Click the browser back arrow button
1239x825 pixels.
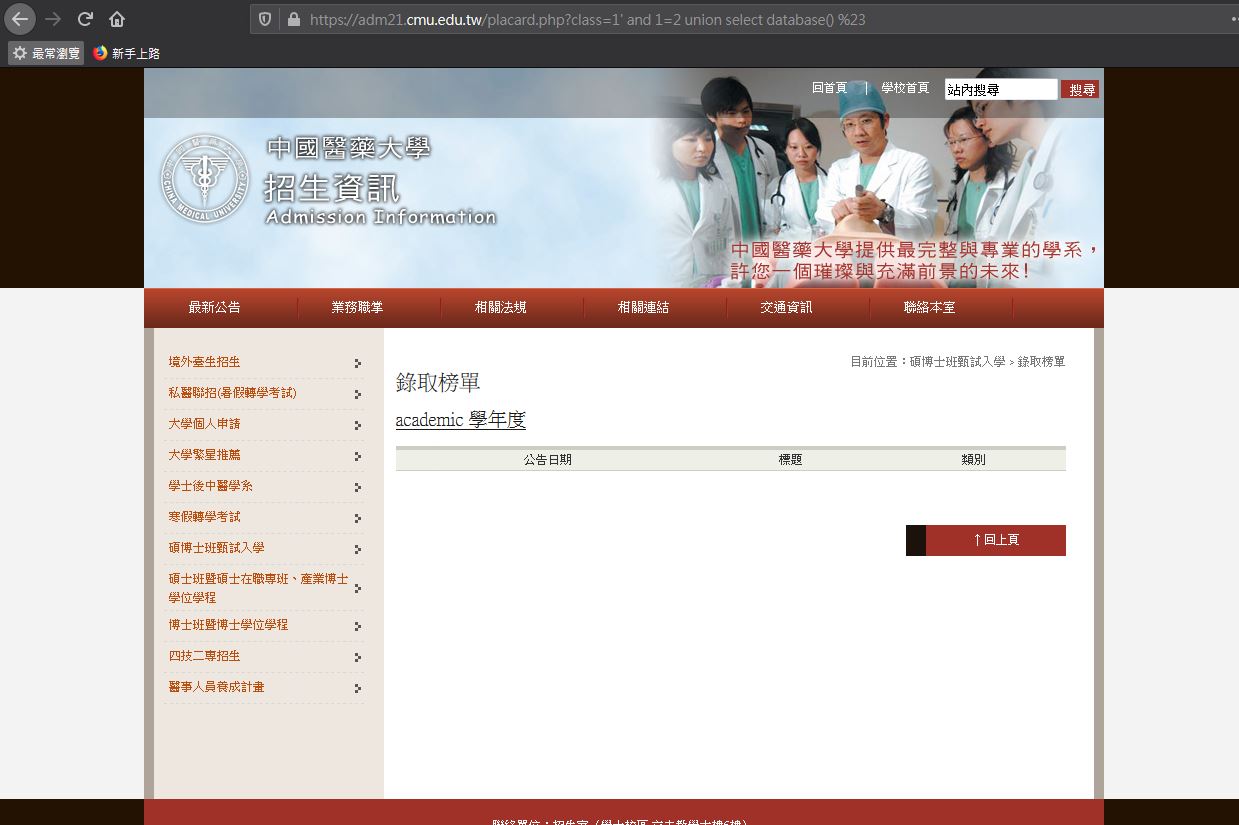[20, 19]
